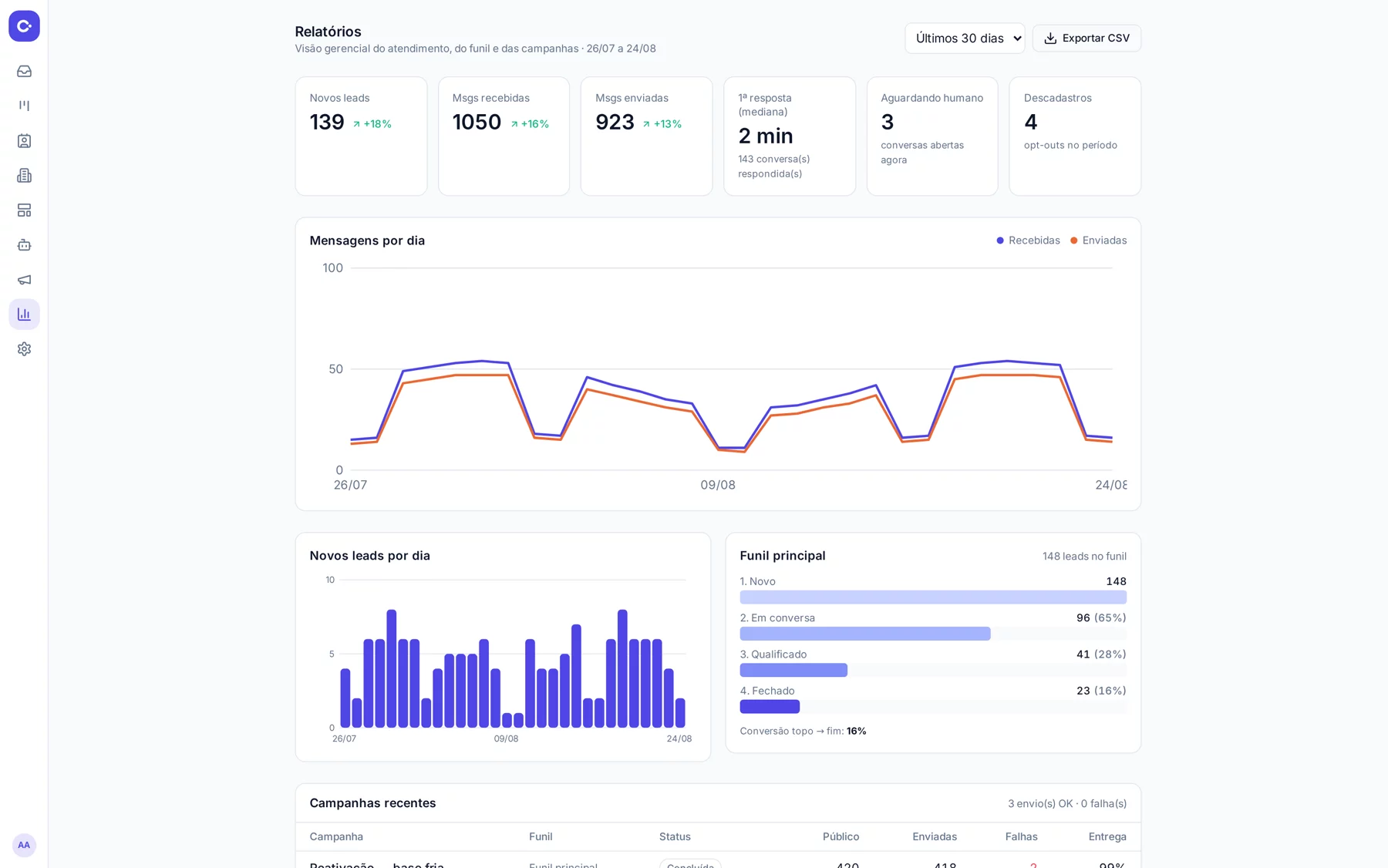The height and width of the screenshot is (868, 1388).
Task: Click the Msgs recebidas 1050 value
Action: coord(477,122)
